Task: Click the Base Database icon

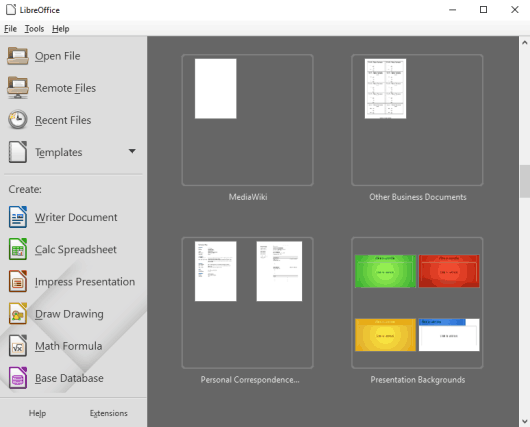Action: (18, 378)
